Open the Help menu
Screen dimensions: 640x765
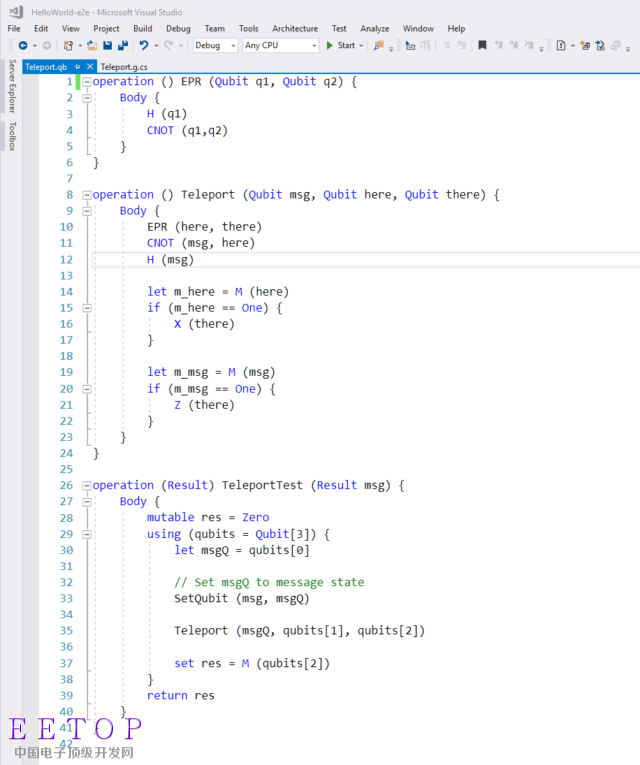point(456,29)
